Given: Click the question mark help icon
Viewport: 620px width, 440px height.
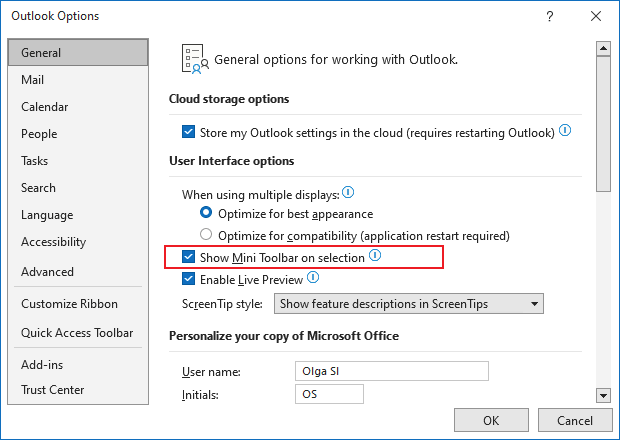Looking at the screenshot, I should click(550, 16).
